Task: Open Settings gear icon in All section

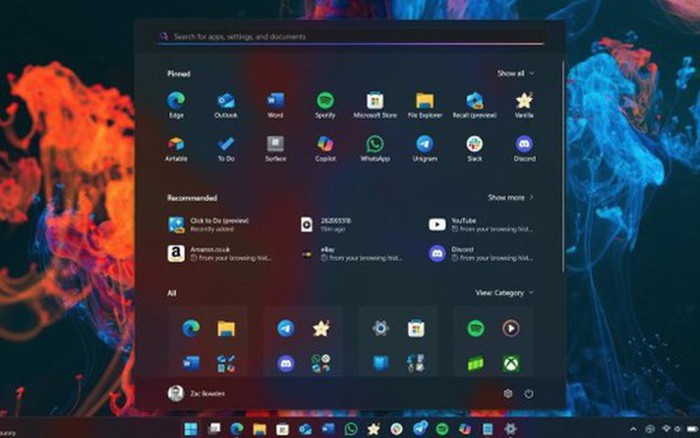Action: pyautogui.click(x=381, y=328)
